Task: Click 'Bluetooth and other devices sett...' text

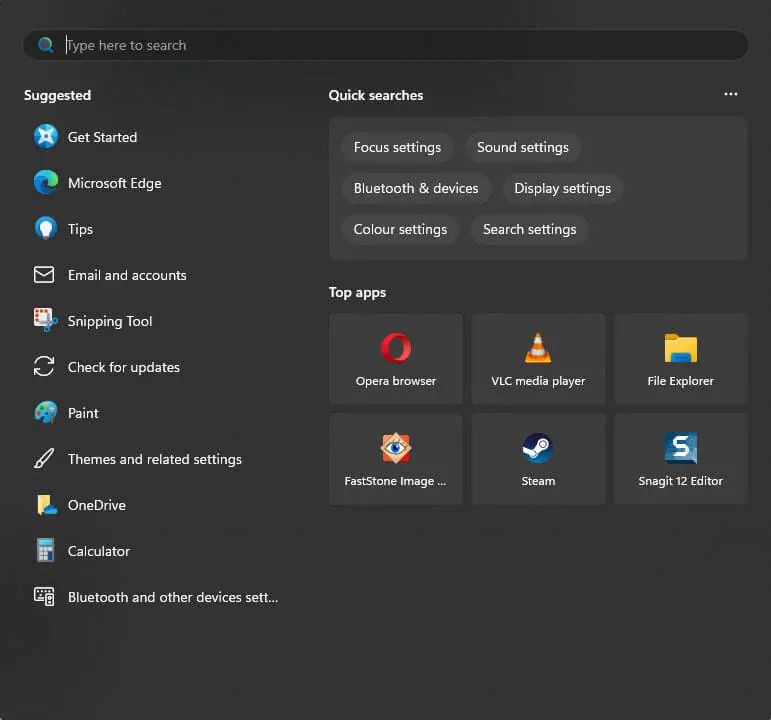Action: coord(173,597)
